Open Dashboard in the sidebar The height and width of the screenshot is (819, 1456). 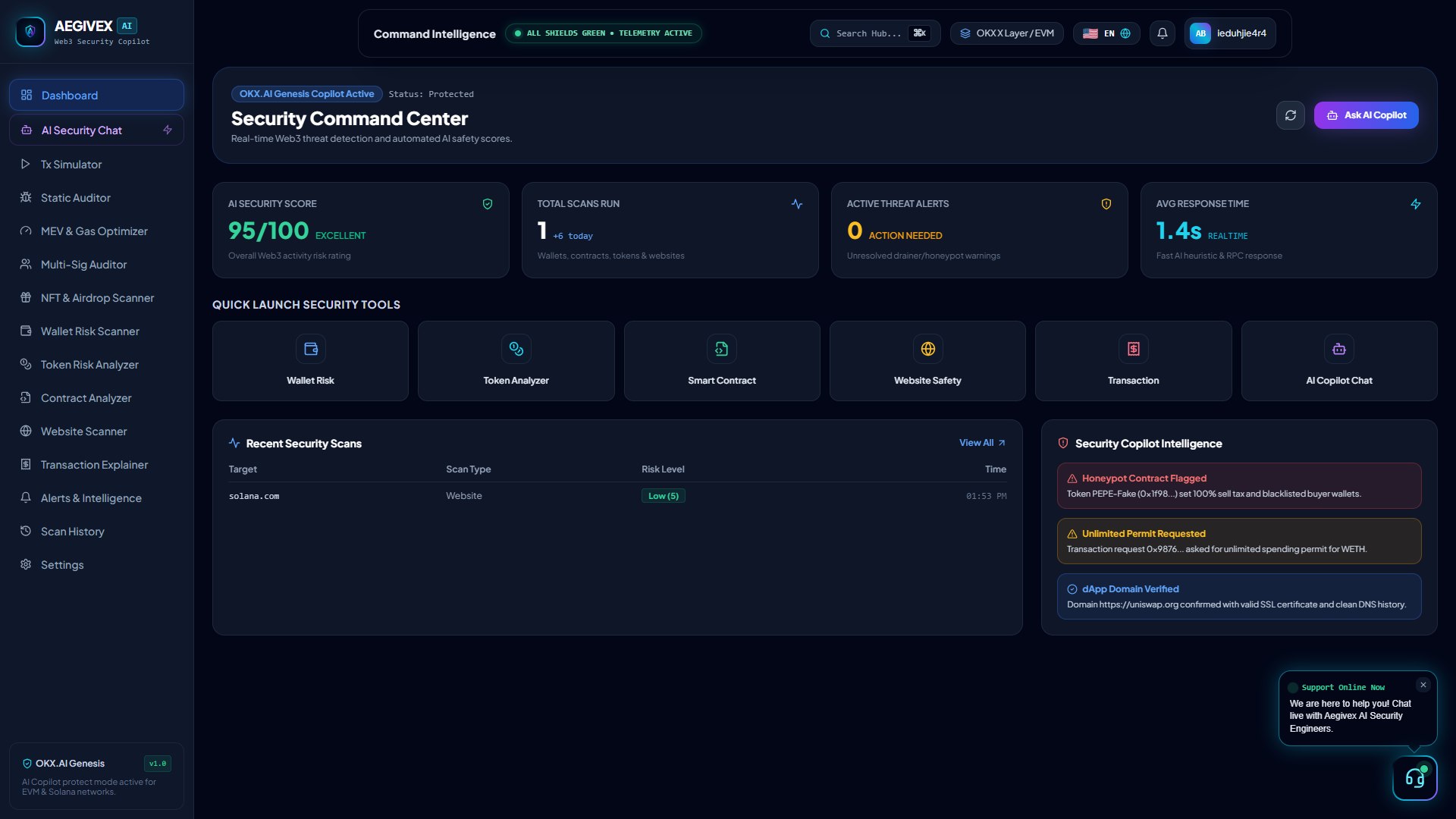click(x=96, y=95)
